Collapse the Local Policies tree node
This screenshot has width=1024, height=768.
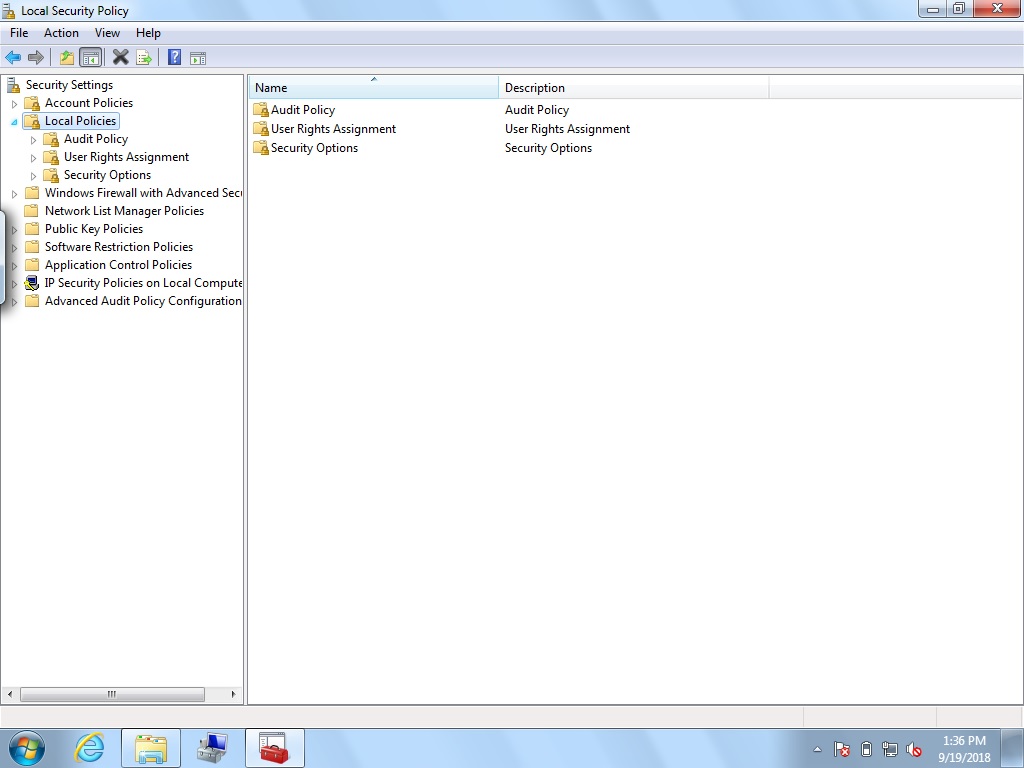(14, 121)
